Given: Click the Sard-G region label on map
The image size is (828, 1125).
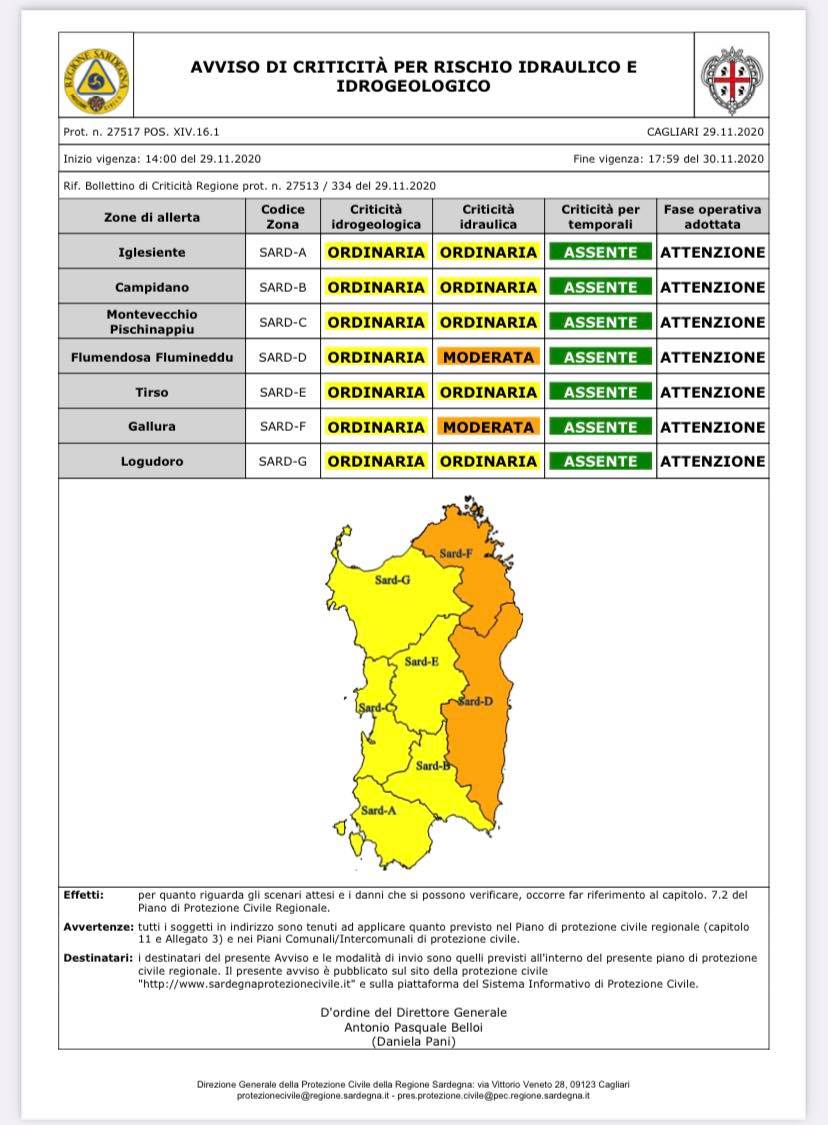Looking at the screenshot, I should [x=392, y=580].
